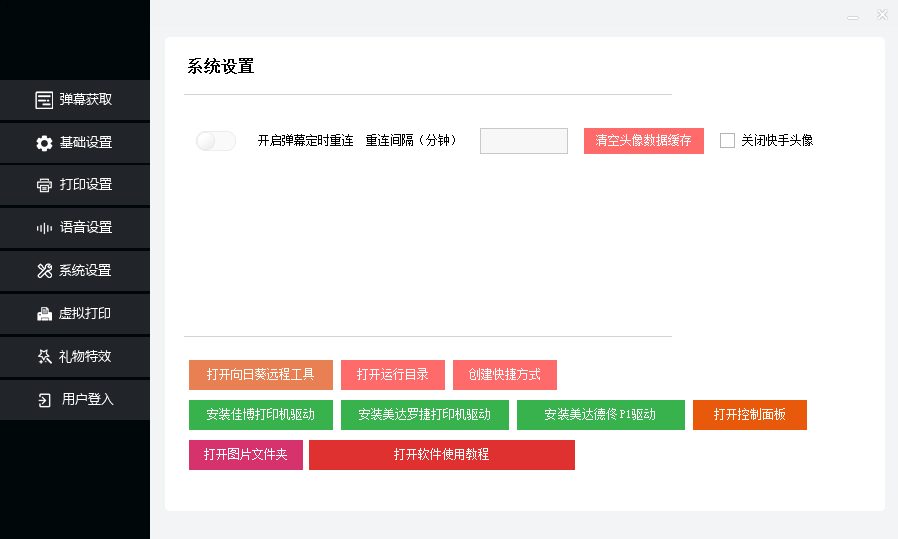Click the party icon beside 礼物特效

pos(44,356)
